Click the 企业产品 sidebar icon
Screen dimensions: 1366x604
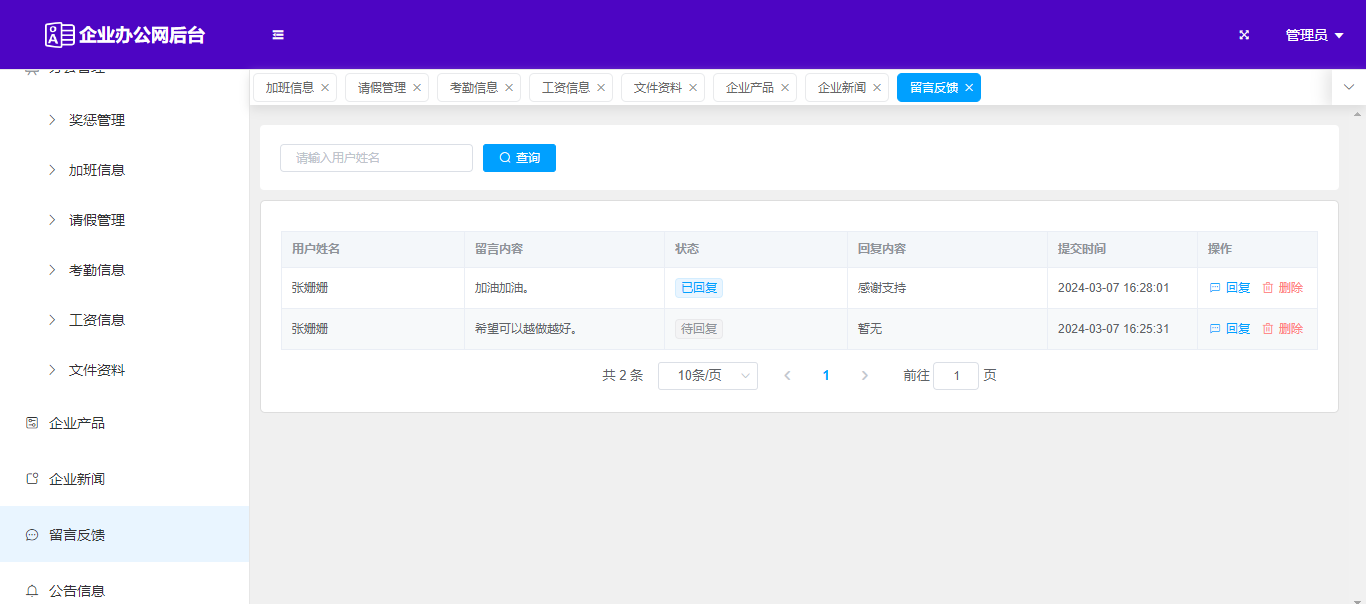click(32, 423)
